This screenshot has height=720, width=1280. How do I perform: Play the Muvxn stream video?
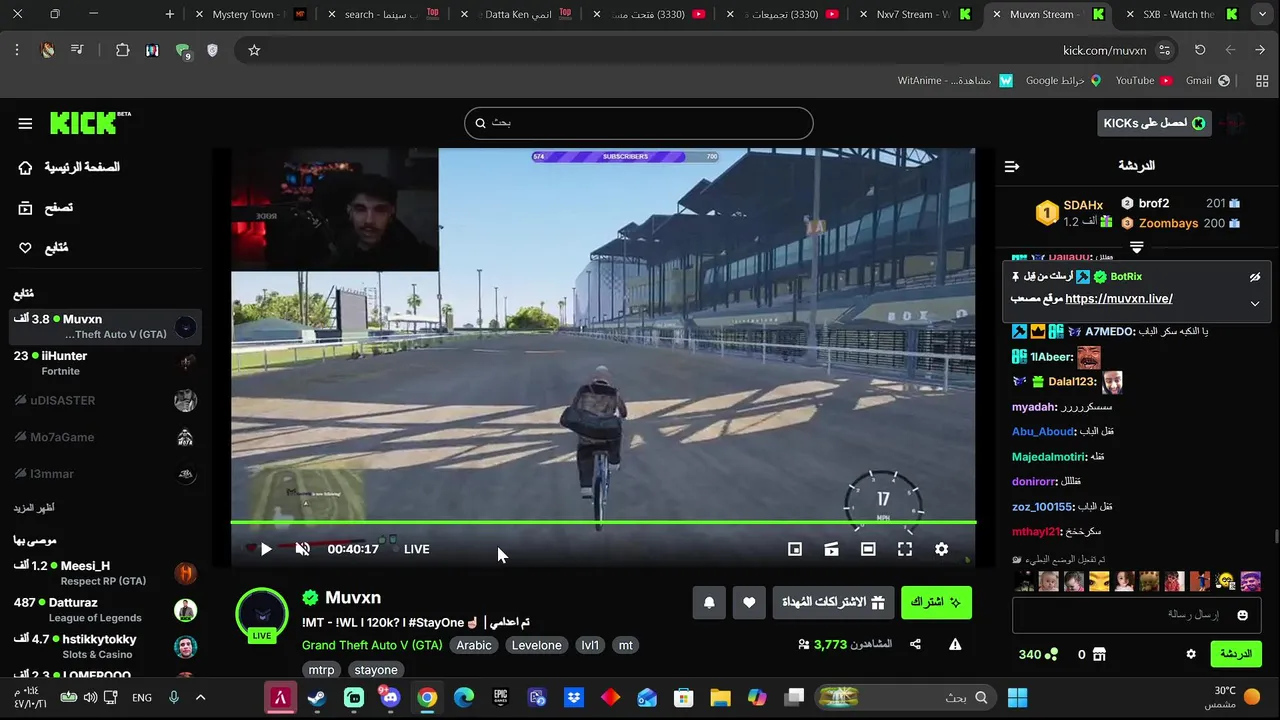[x=266, y=549]
